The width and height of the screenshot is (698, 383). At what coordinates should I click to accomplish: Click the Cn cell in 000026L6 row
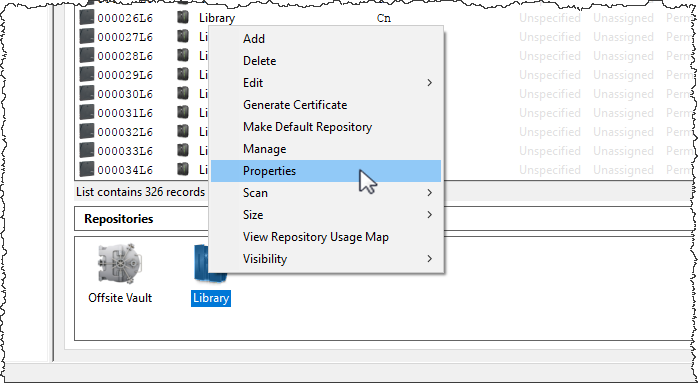click(384, 18)
